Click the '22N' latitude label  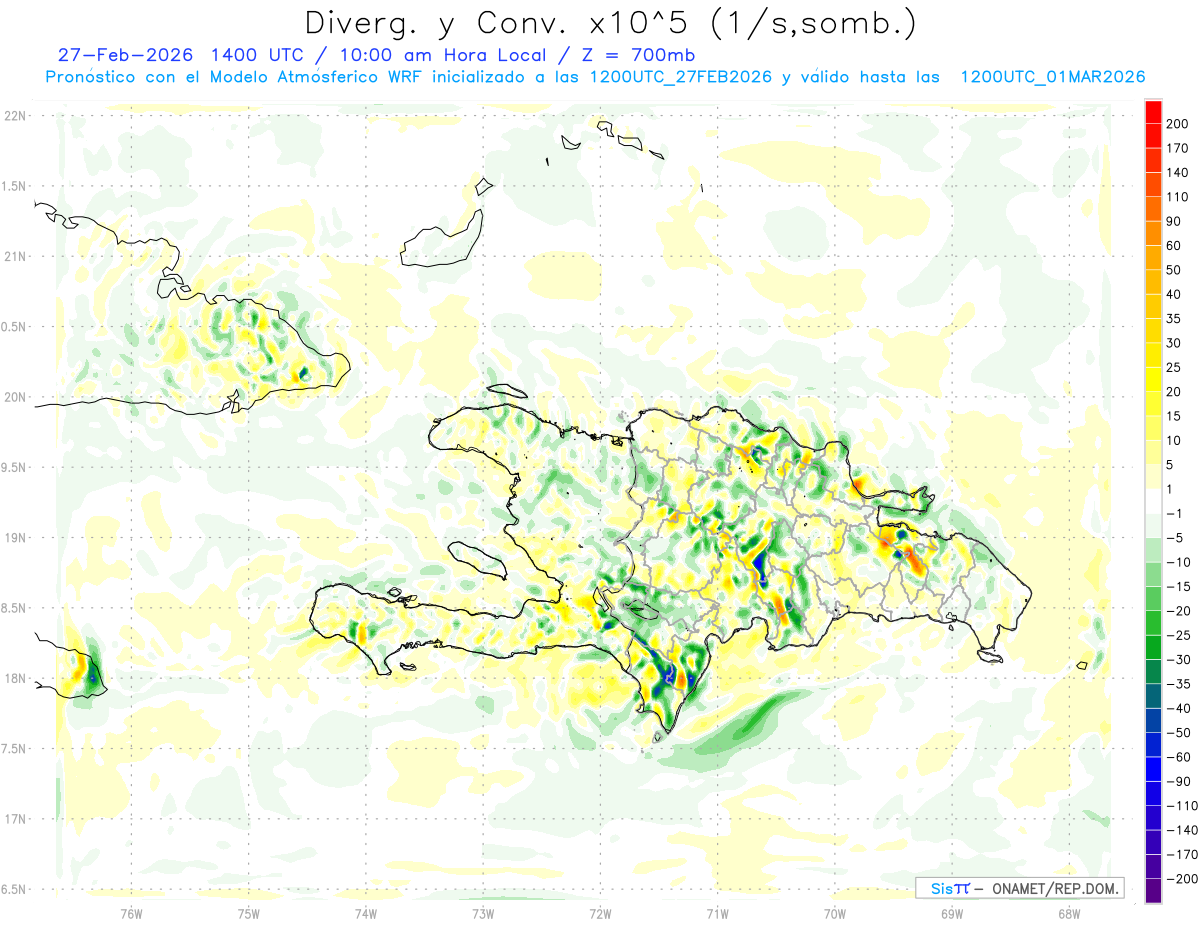16,116
